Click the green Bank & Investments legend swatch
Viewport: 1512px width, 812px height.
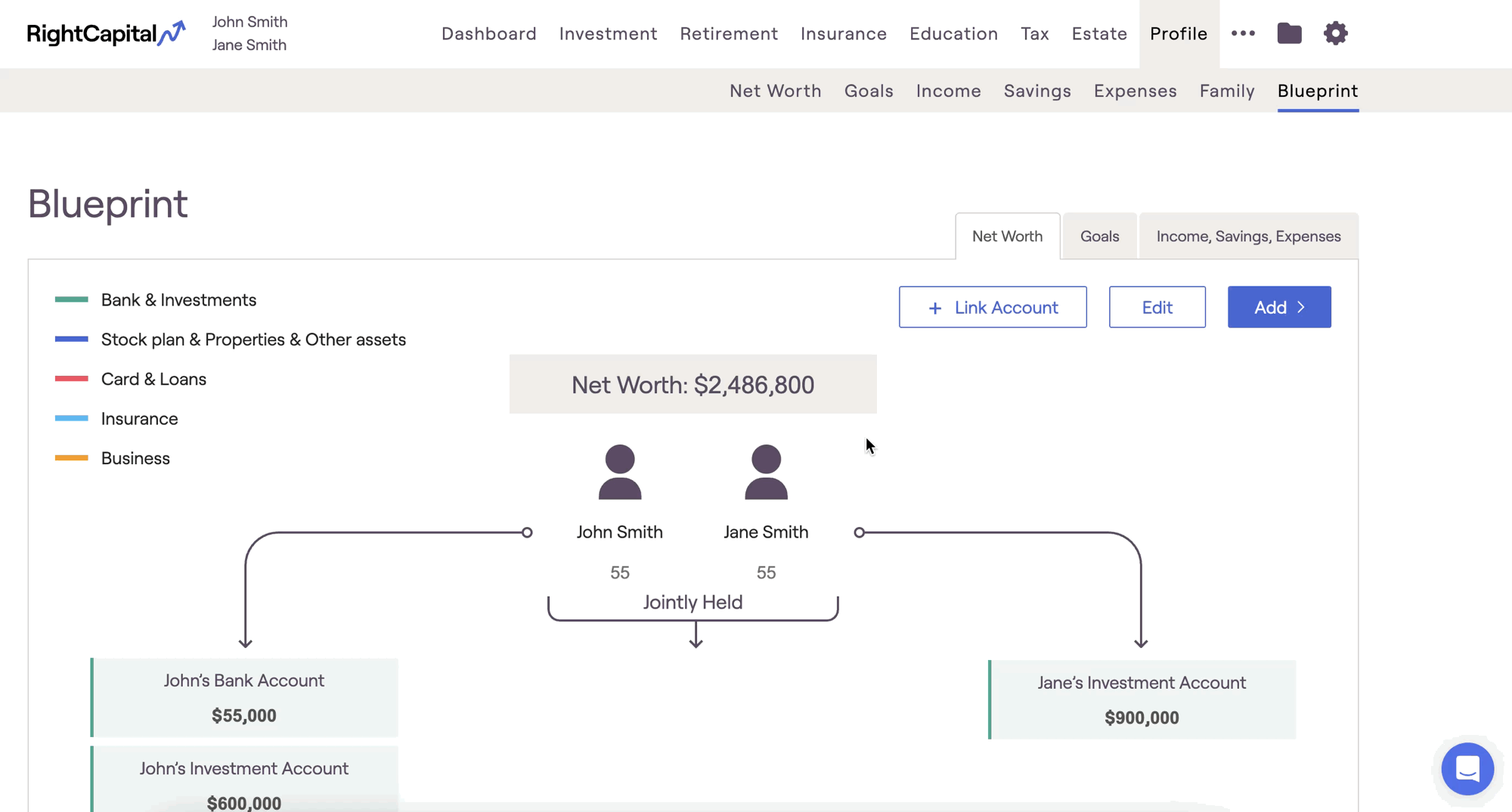click(x=72, y=300)
